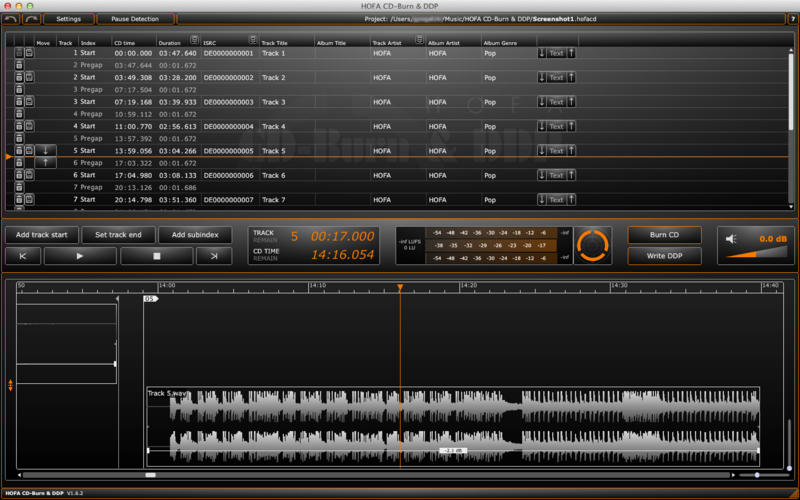
Task: Click the orange playhead marker on ruler
Action: 400,288
